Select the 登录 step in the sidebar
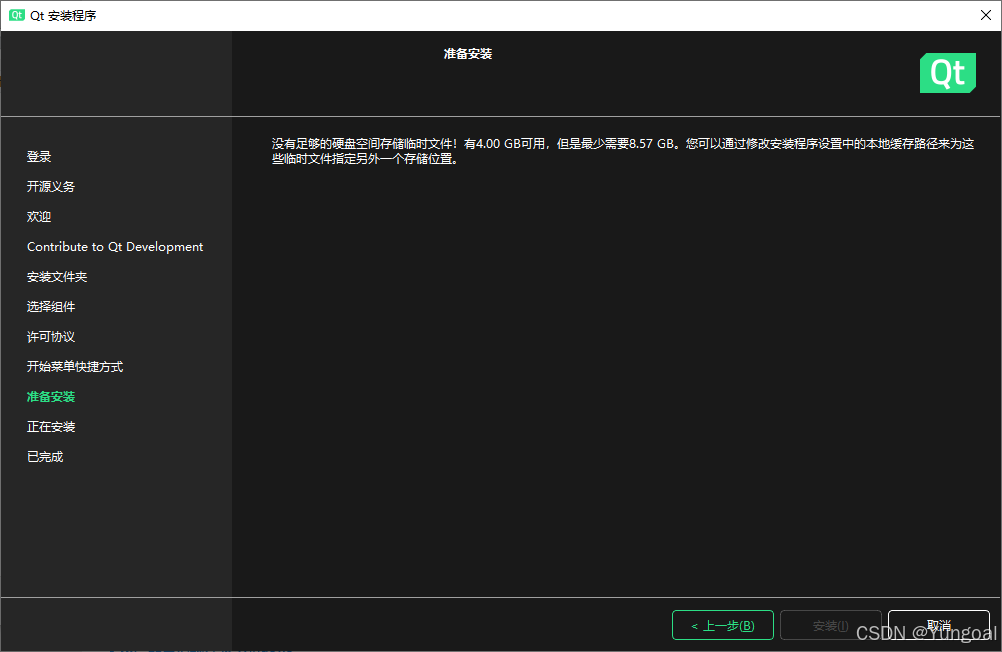The image size is (1002, 652). click(x=39, y=157)
